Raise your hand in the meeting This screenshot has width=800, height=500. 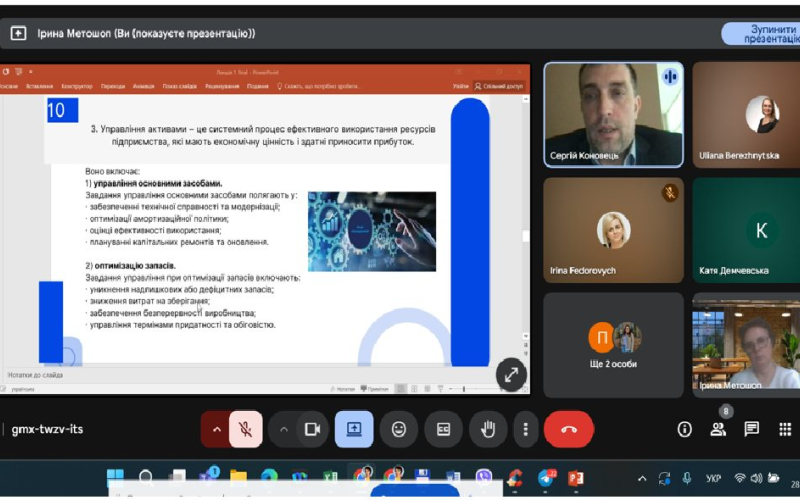488,429
